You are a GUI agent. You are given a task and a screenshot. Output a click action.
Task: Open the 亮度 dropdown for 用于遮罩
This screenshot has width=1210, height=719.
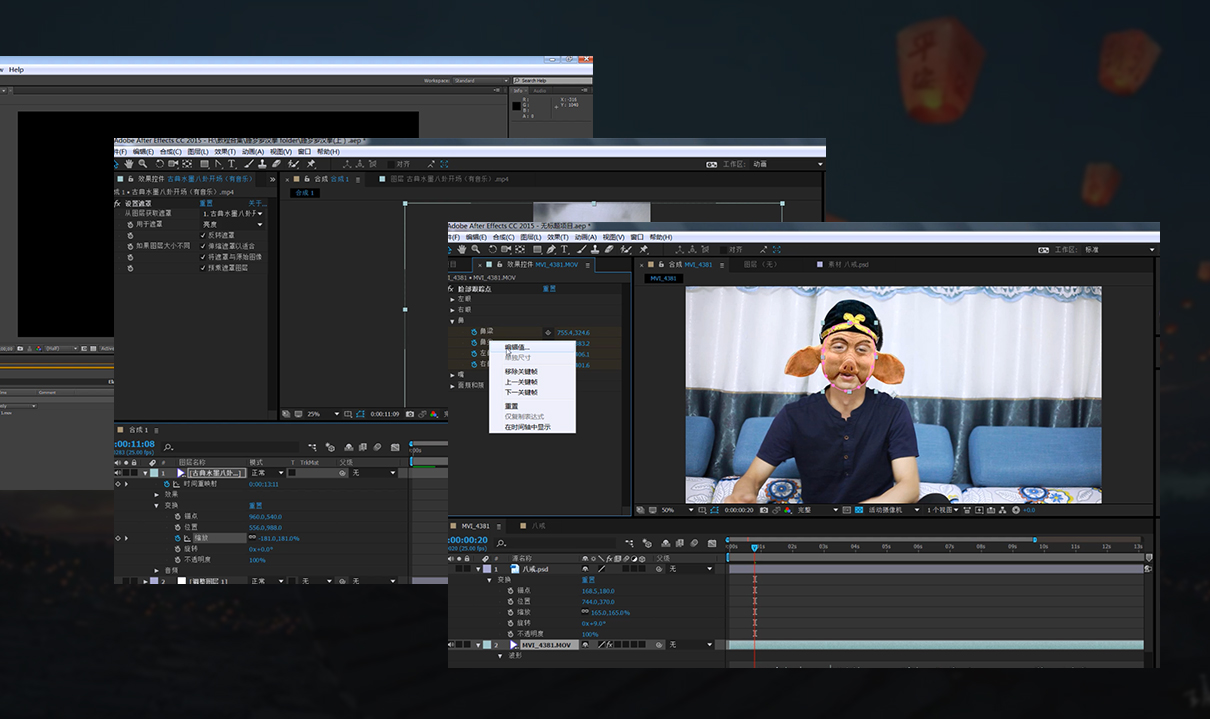[x=233, y=224]
